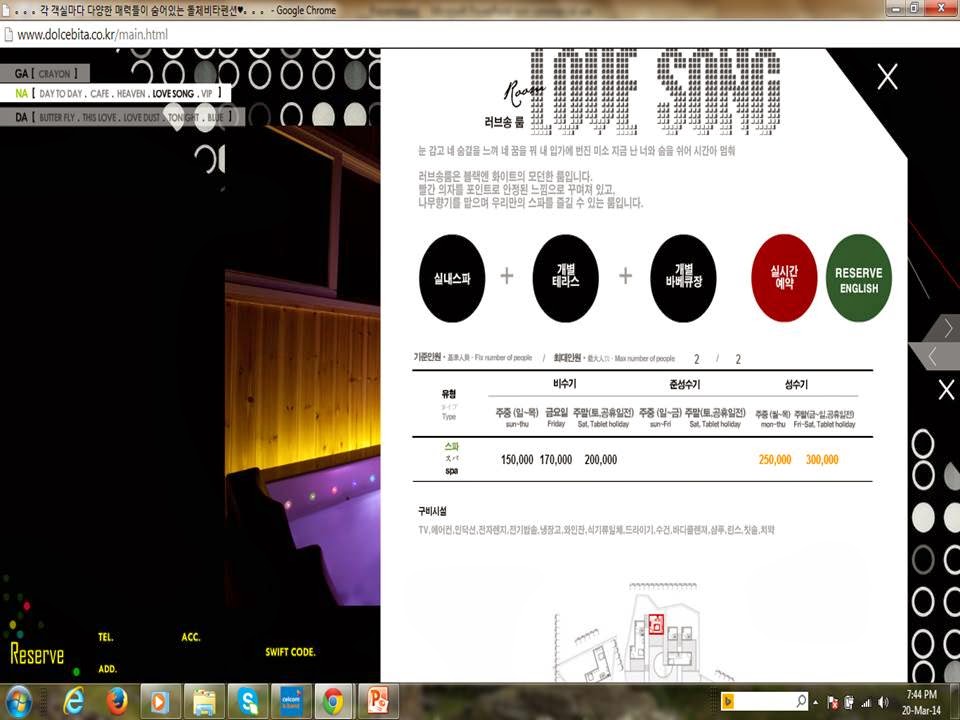Open DAY TO DAY room
The height and width of the screenshot is (720, 960).
[x=59, y=94]
